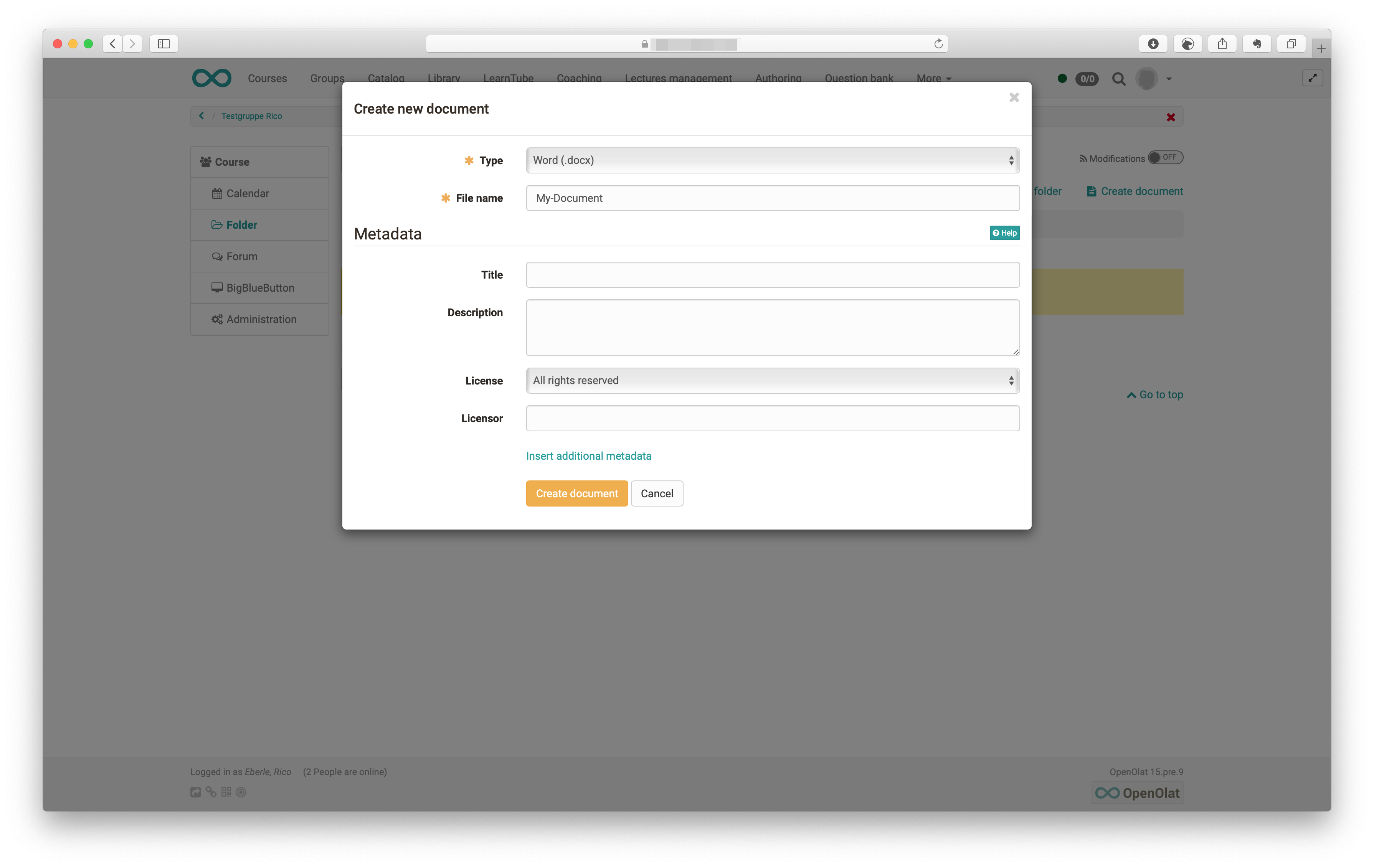Toggle the Safari sidebar button

point(164,44)
